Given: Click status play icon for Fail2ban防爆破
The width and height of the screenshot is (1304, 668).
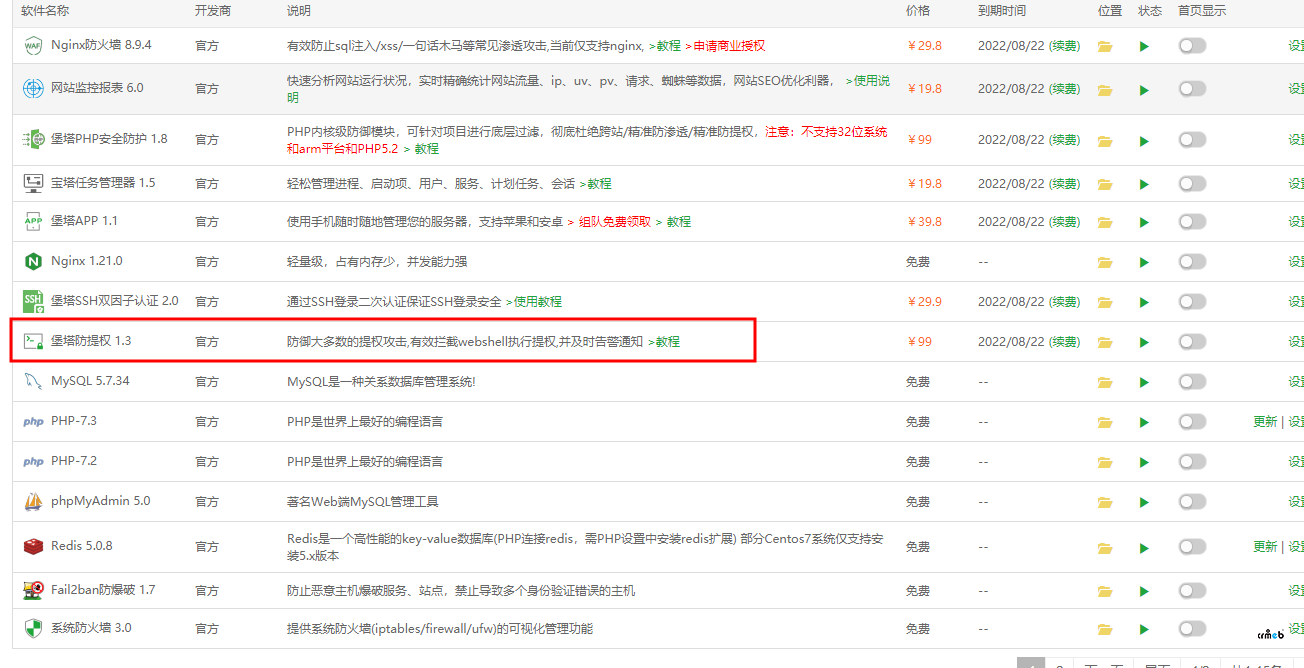Looking at the screenshot, I should (x=1144, y=591).
